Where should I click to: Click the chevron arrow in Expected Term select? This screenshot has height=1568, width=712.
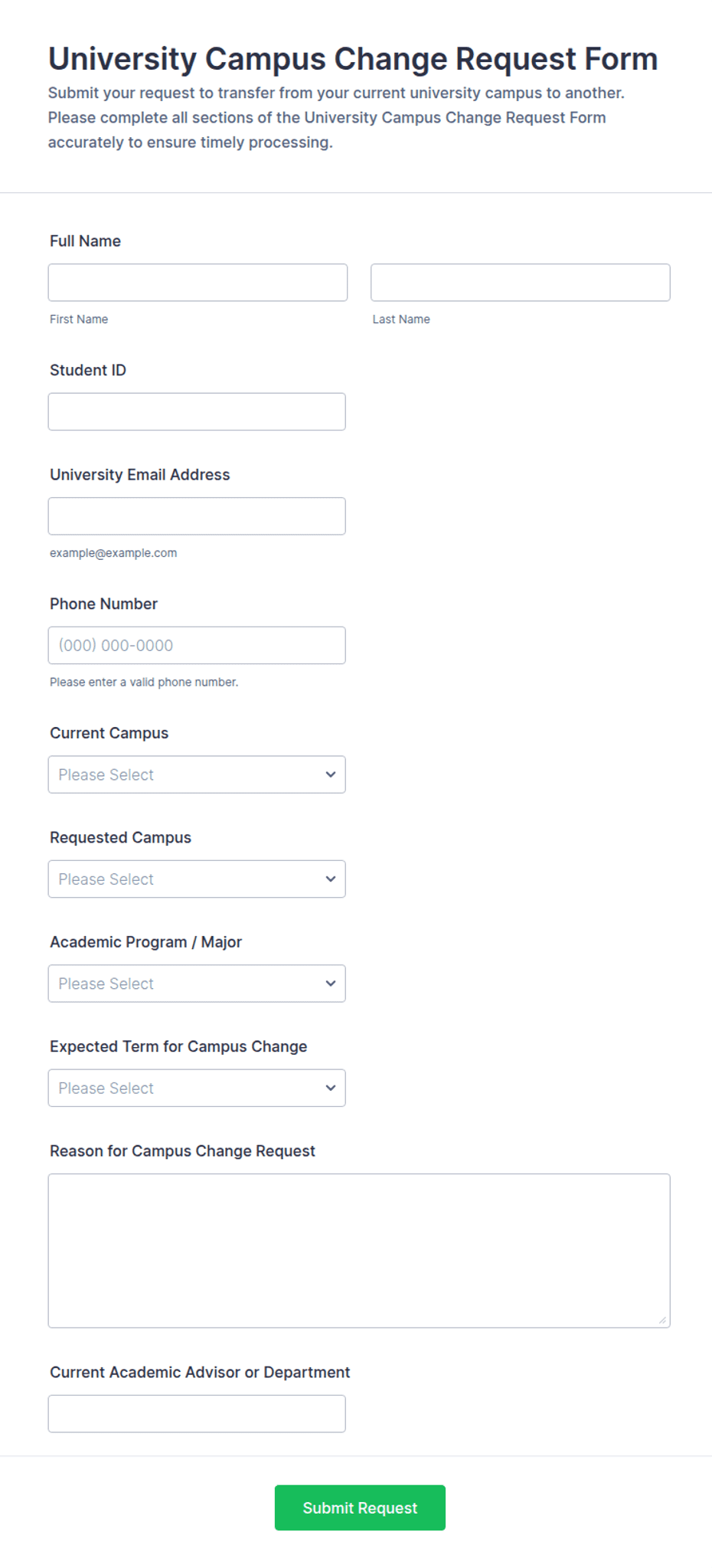[x=331, y=1088]
